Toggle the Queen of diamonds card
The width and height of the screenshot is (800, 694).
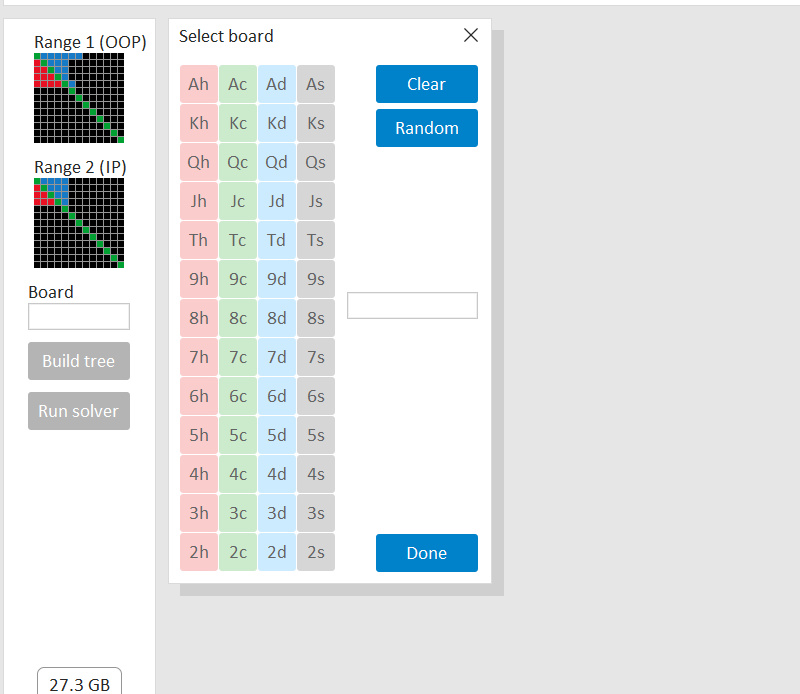(277, 162)
